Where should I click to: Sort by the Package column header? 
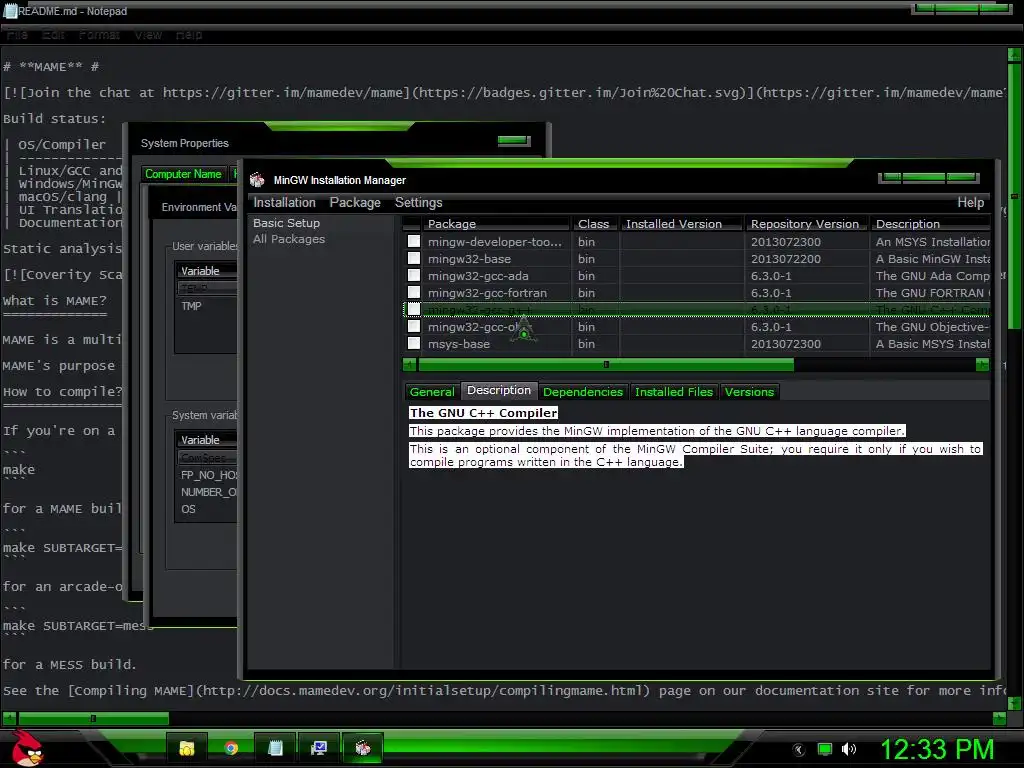tap(496, 224)
